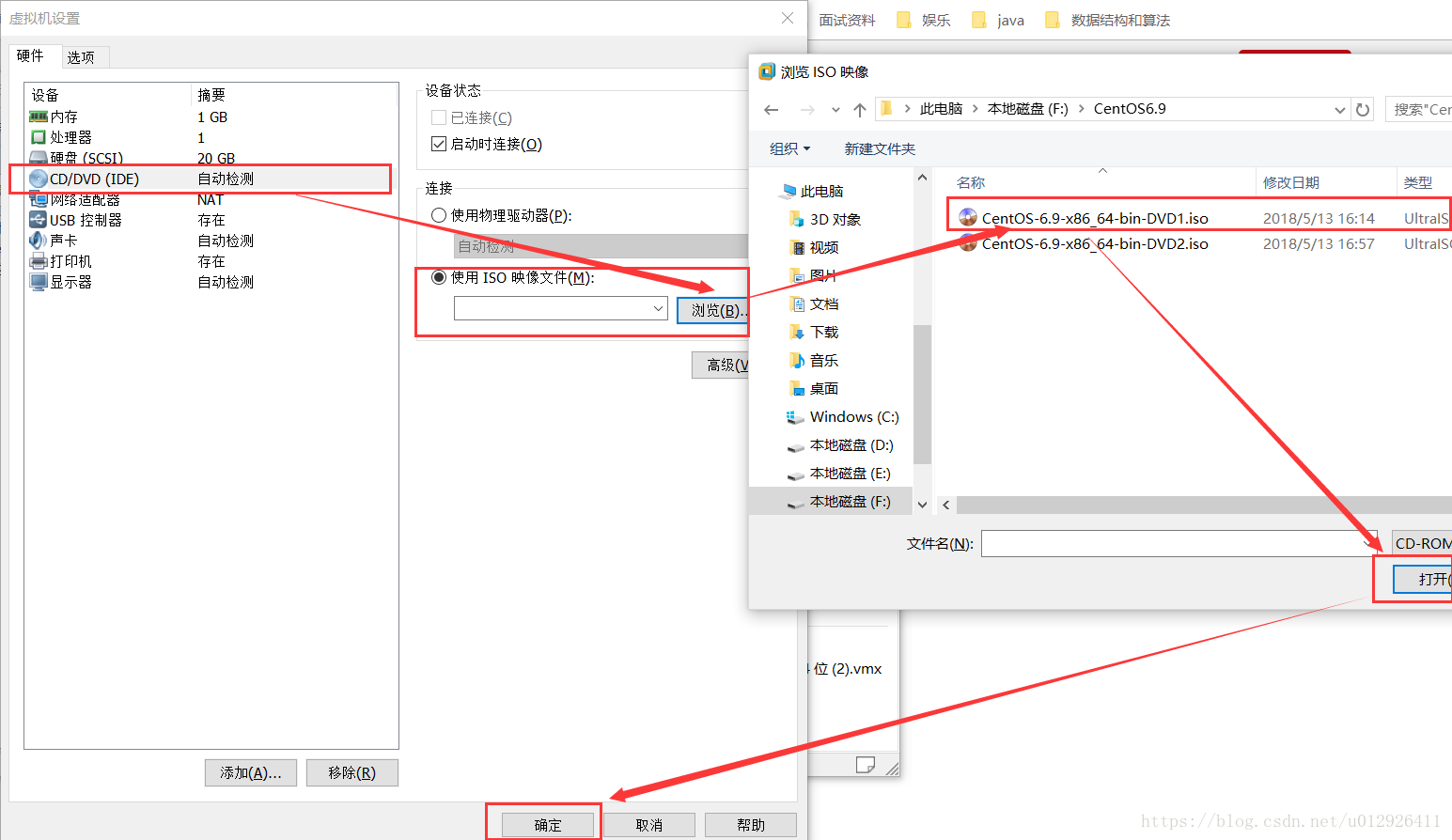Open recent locations dropdown arrow

pos(835,110)
